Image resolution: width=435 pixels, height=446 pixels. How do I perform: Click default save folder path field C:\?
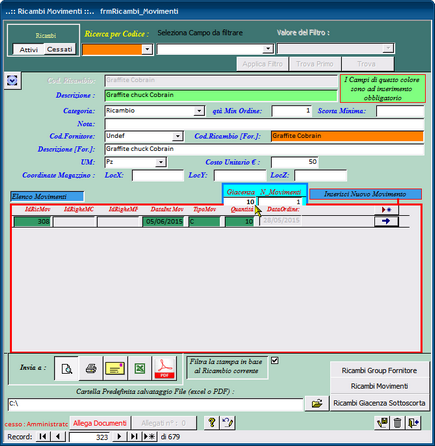pyautogui.click(x=155, y=404)
